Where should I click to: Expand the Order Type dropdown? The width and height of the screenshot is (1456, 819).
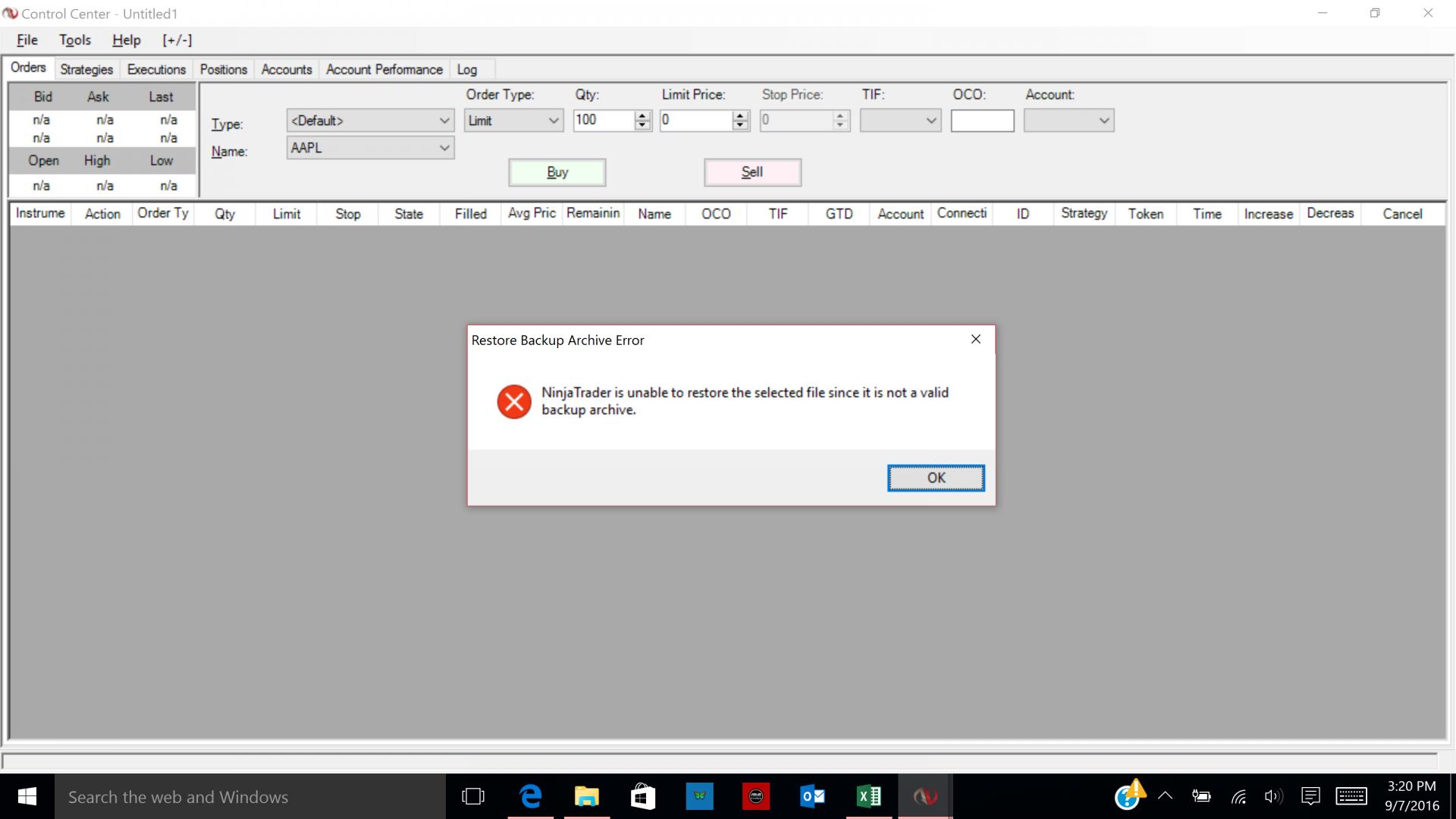[x=554, y=121]
